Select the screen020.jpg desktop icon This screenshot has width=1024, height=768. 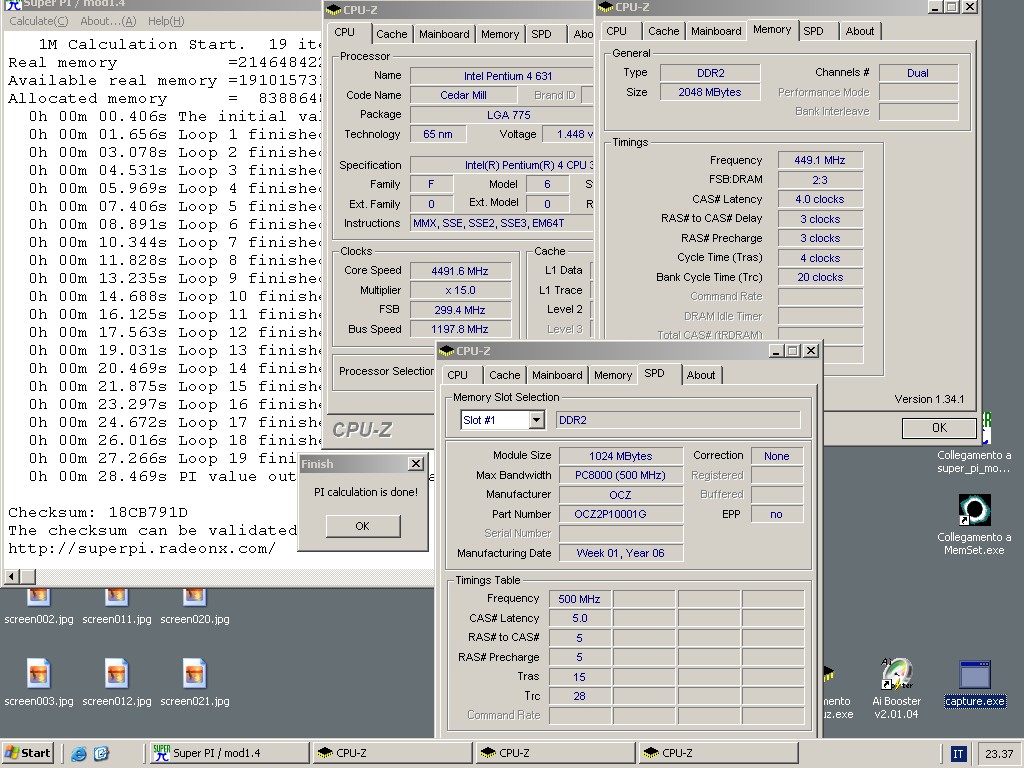tap(195, 606)
